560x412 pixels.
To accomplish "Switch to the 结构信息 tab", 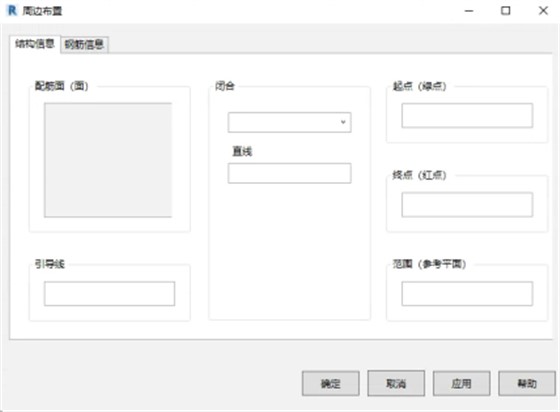I will 35,44.
